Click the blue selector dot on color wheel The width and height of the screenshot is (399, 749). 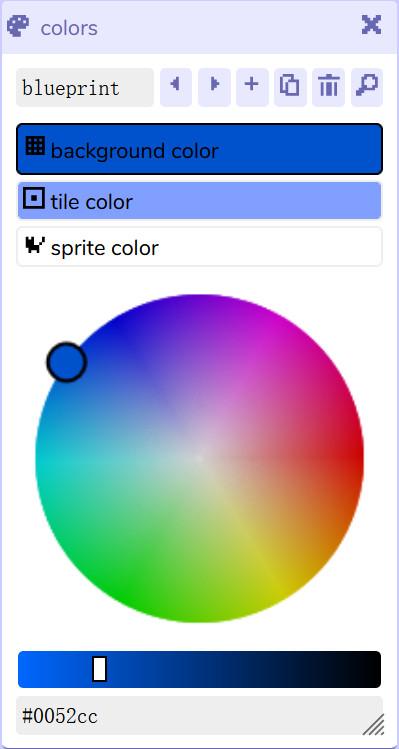click(67, 362)
